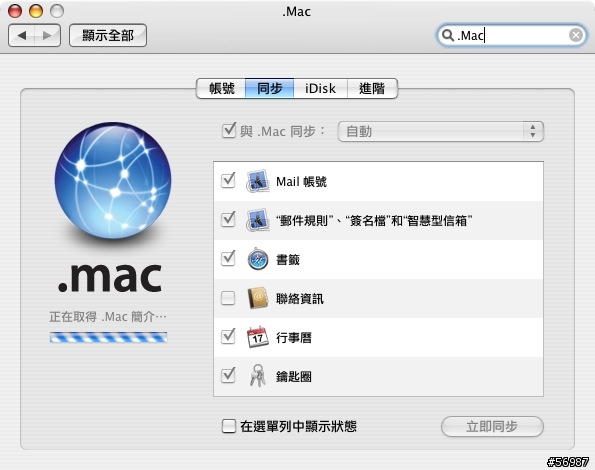Click the iCal calendar icon beside 行事曆
The image size is (595, 470).
tap(258, 337)
